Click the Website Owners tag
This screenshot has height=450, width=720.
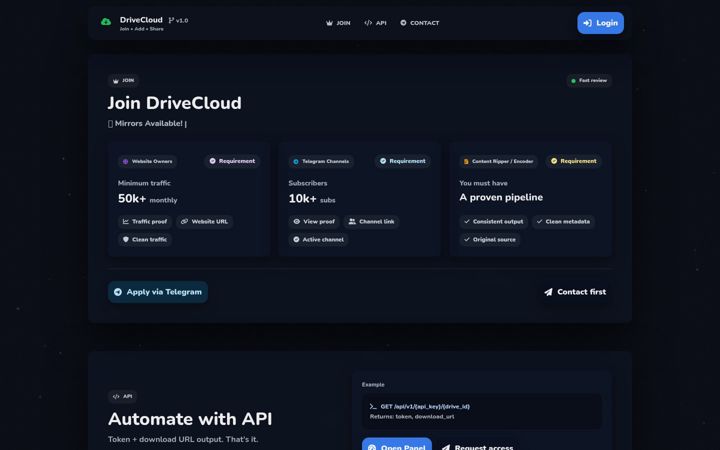coord(147,161)
